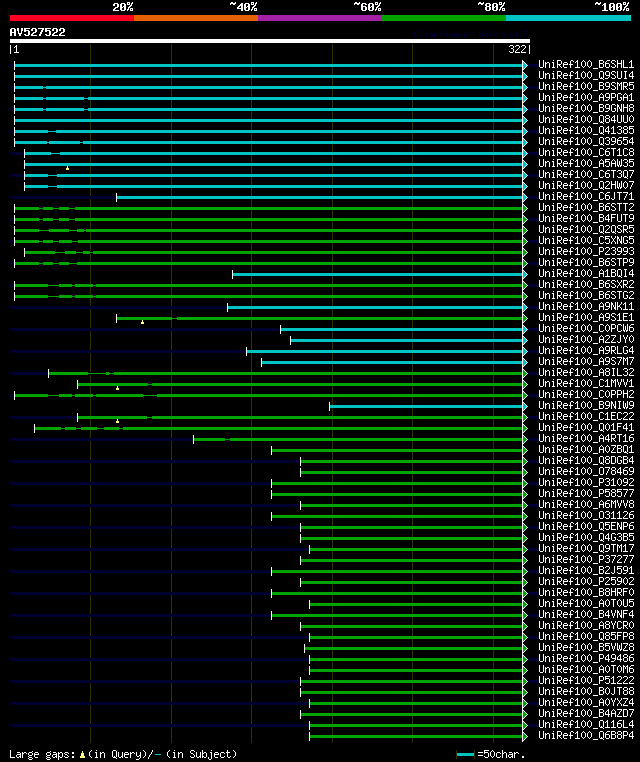Select label UniRef100_C6T3Q7

tap(586, 174)
